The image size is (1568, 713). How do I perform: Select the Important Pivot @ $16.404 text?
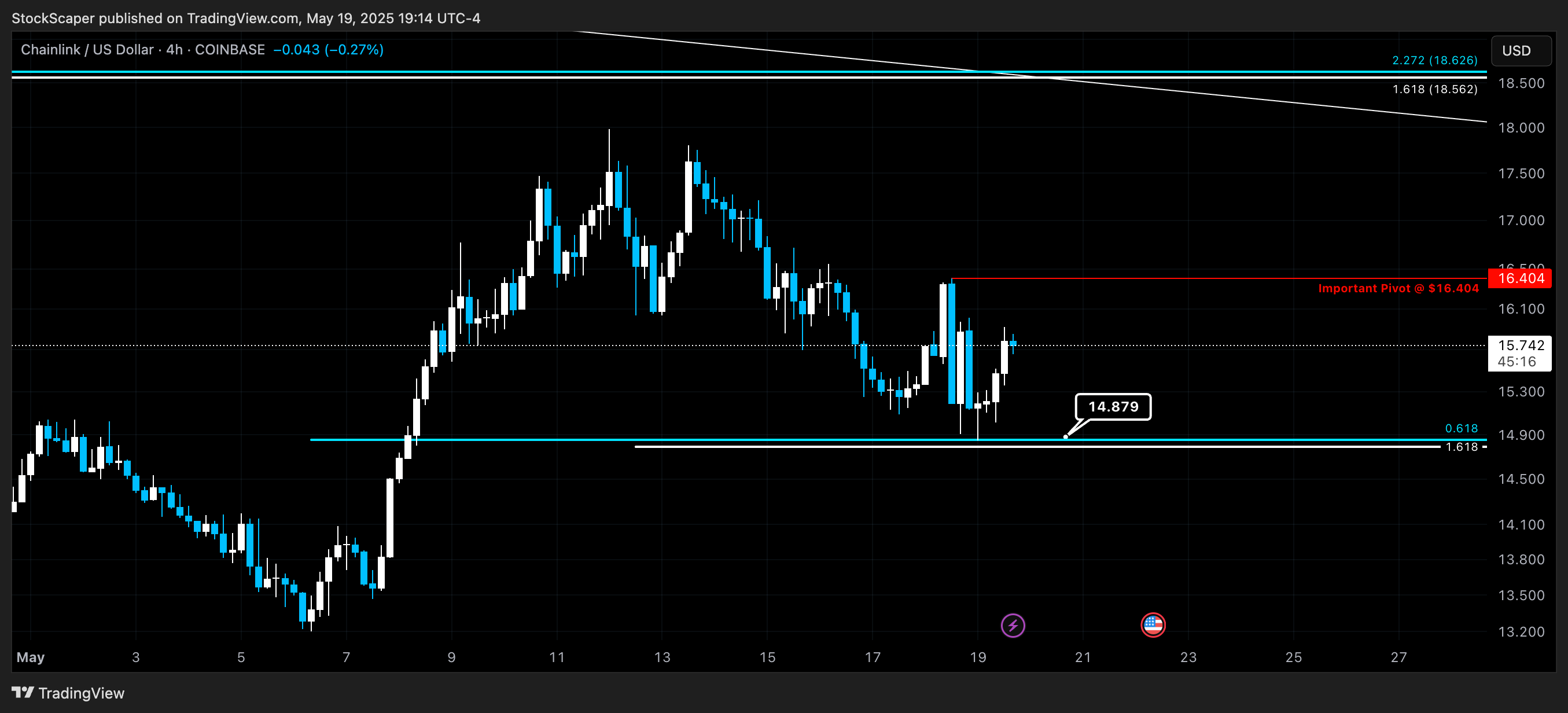(x=1398, y=289)
